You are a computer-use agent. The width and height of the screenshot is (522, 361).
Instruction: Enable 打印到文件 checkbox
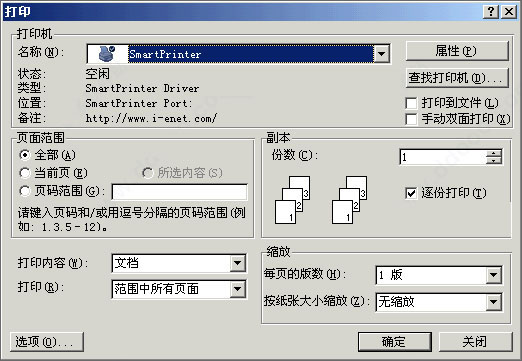point(411,103)
